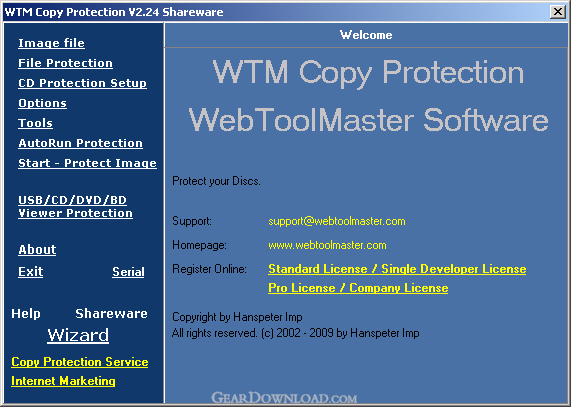Open CD Protection Setup
The height and width of the screenshot is (407, 571).
tap(83, 83)
